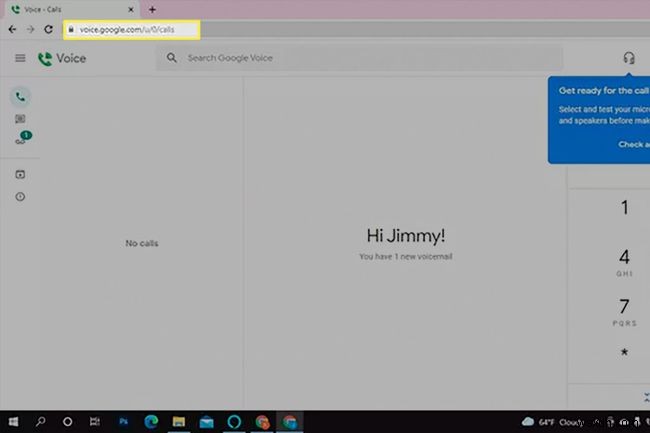Open the second Chrome profile icon in taskbar
This screenshot has height=433, width=650.
pos(262,422)
